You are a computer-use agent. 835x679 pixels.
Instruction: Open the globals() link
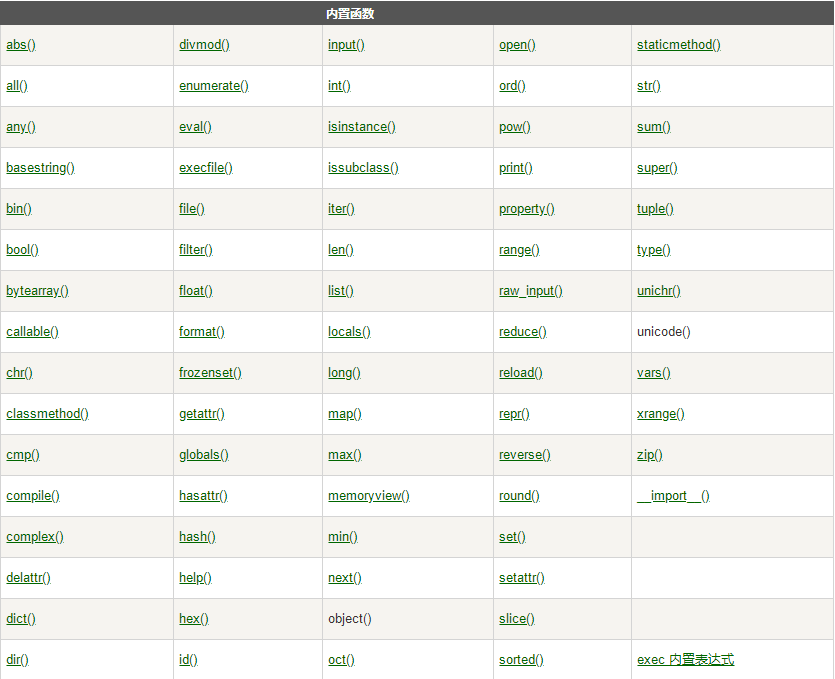click(x=204, y=455)
